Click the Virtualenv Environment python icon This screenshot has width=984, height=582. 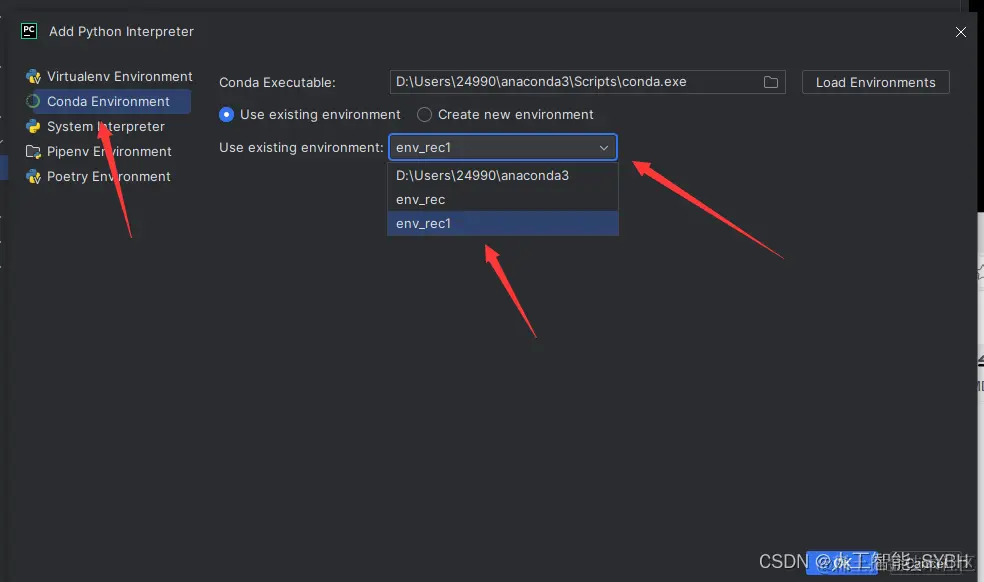coord(33,77)
